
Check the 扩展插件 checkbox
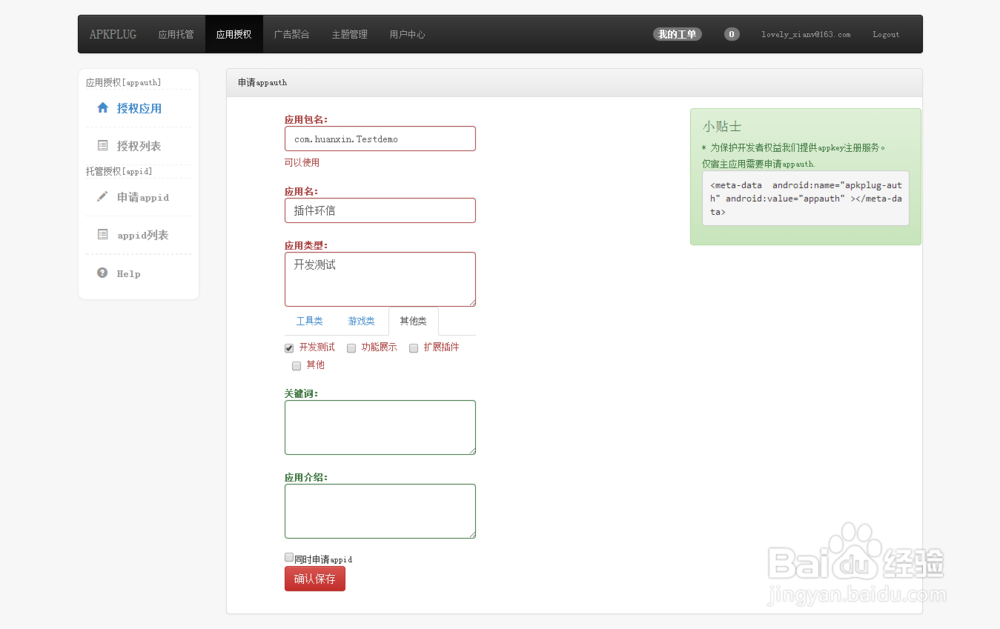pos(413,348)
